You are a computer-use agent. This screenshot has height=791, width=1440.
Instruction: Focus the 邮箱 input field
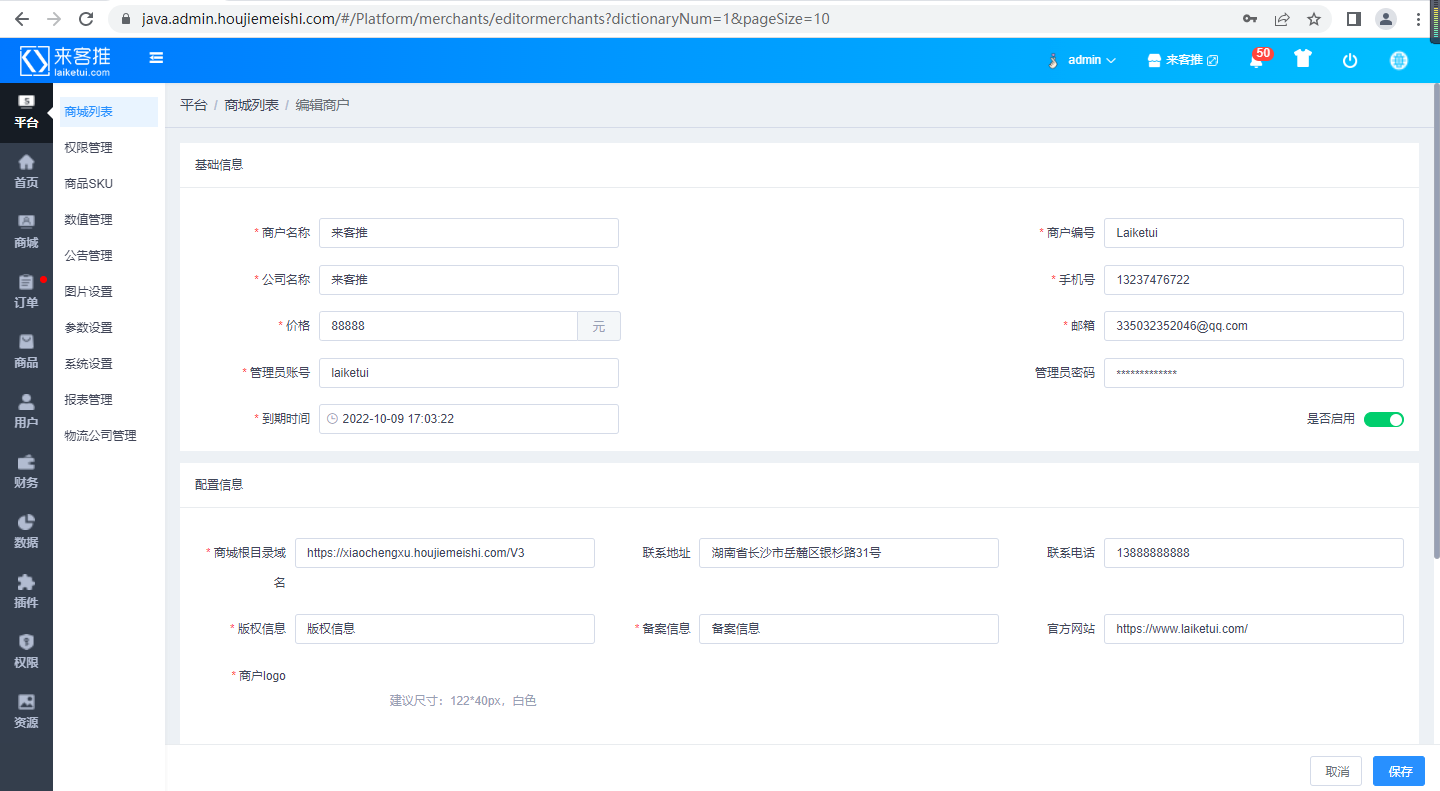1254,326
